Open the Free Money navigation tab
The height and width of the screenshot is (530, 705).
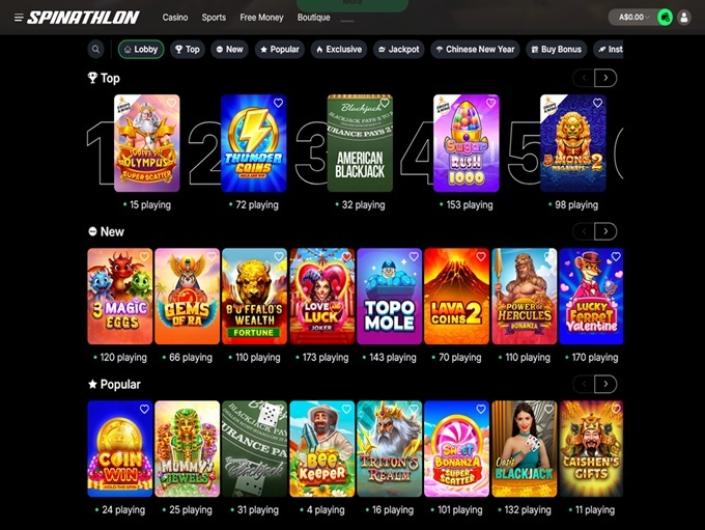coord(261,18)
